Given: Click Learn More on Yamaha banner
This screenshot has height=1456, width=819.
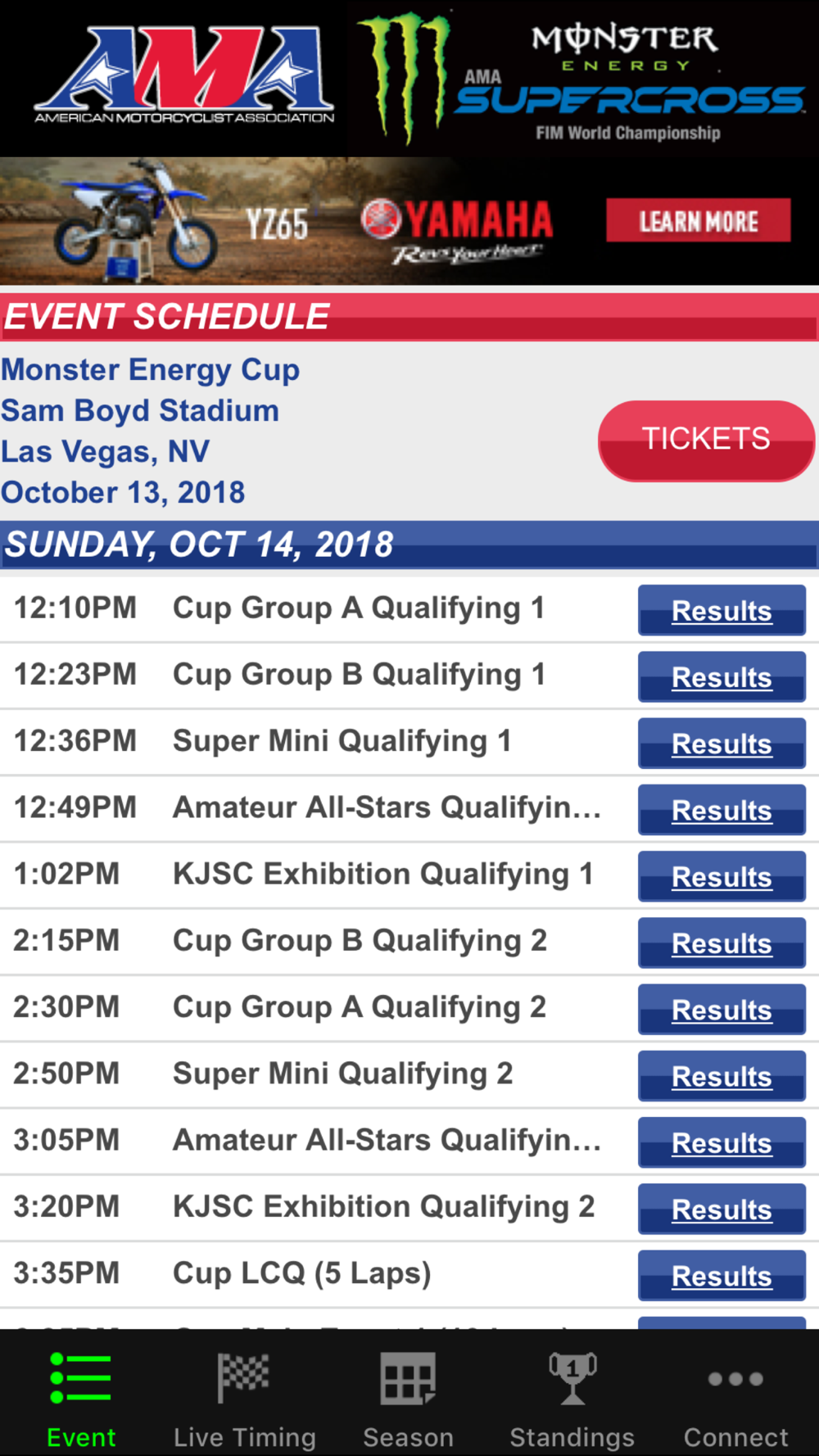Looking at the screenshot, I should tap(699, 220).
